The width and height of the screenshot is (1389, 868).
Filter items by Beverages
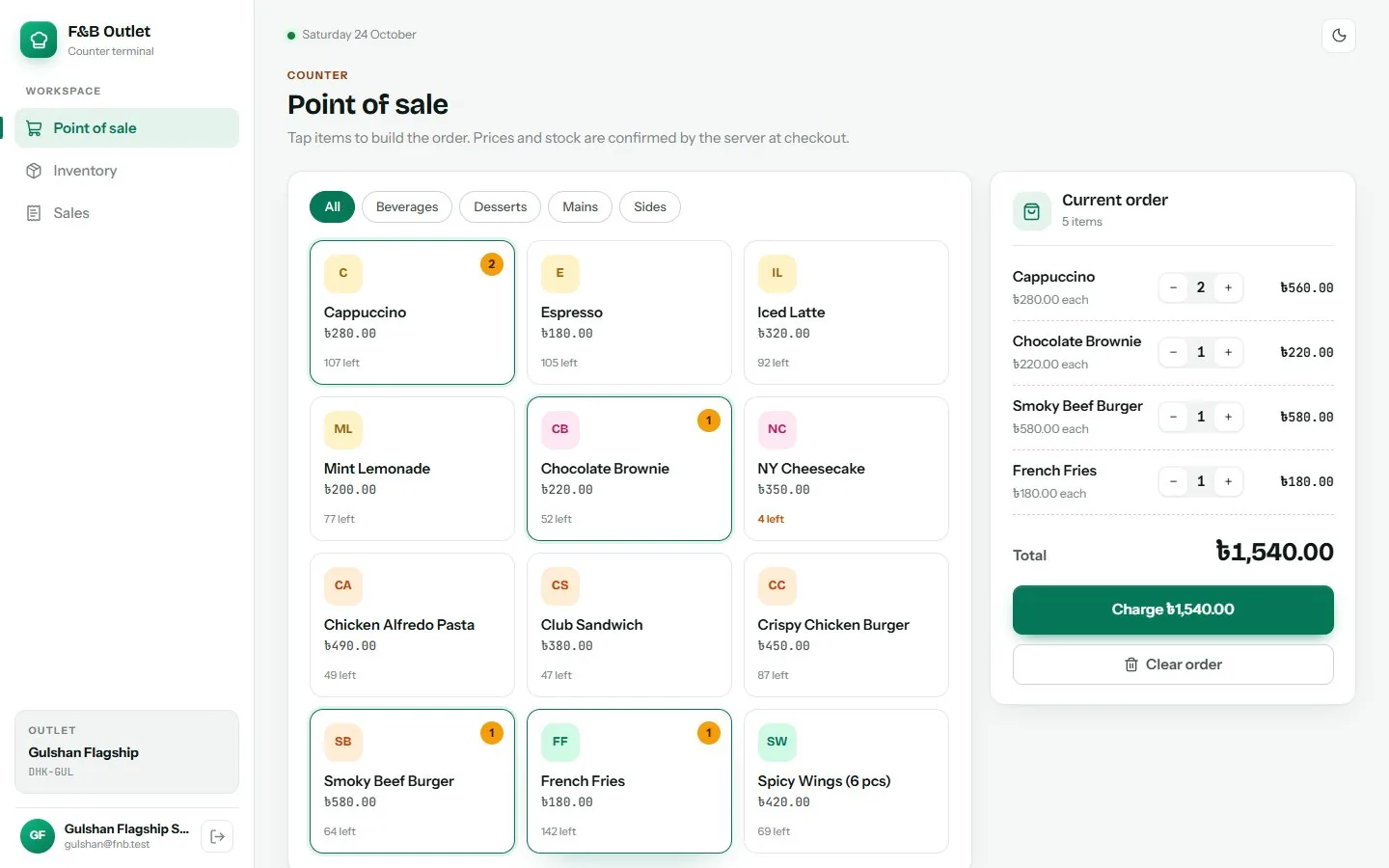point(407,206)
